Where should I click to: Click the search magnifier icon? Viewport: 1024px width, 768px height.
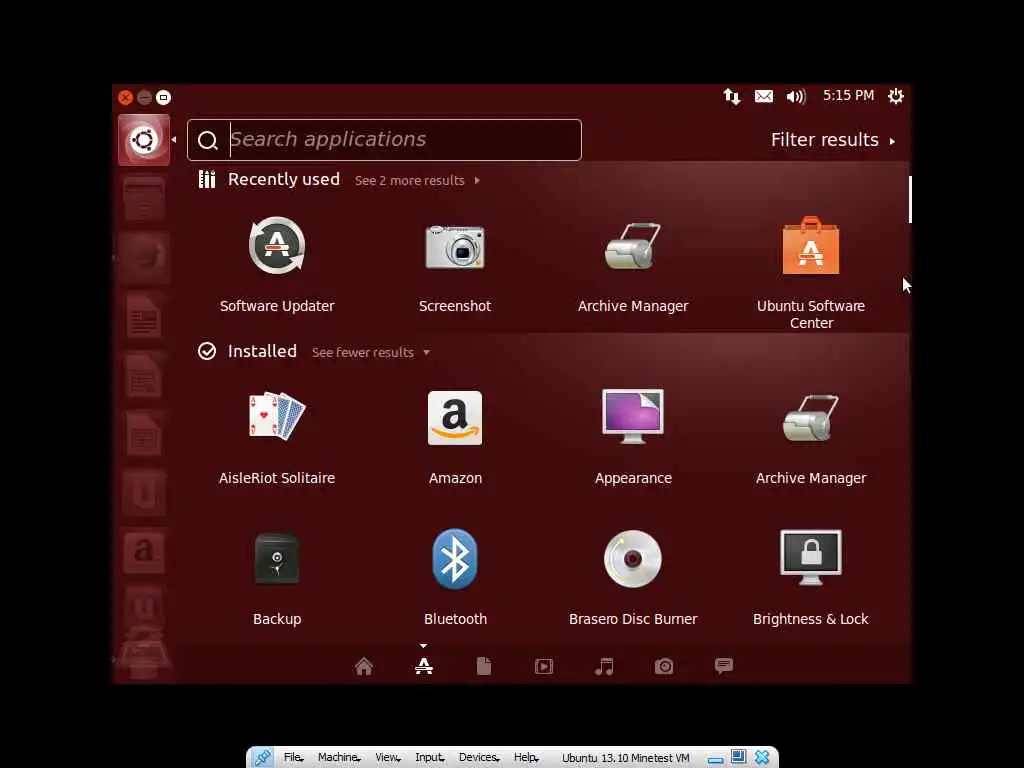208,140
